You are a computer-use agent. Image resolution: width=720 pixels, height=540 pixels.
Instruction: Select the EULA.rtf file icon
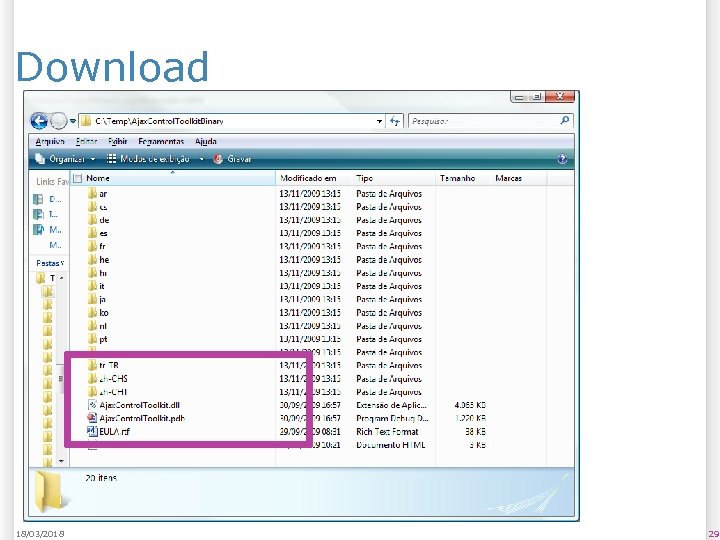(92, 432)
